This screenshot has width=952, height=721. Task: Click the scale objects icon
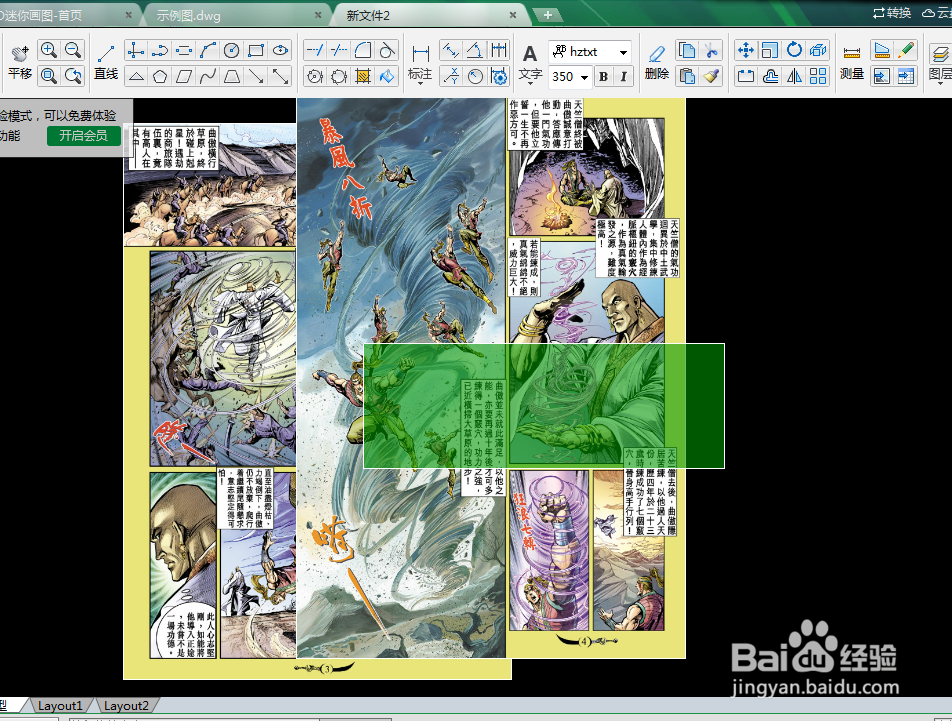pyautogui.click(x=770, y=50)
